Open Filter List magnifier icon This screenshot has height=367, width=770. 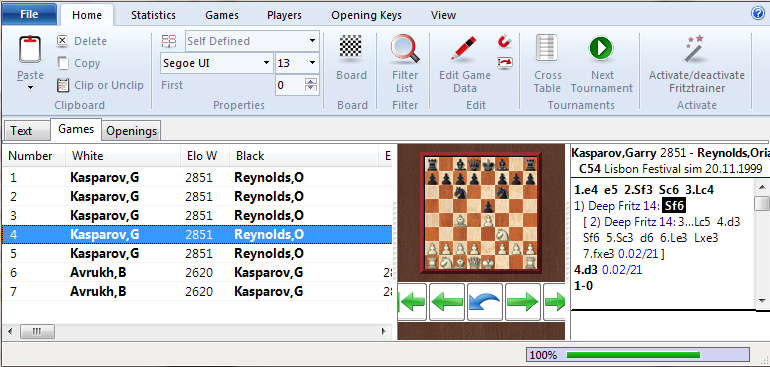(x=405, y=50)
